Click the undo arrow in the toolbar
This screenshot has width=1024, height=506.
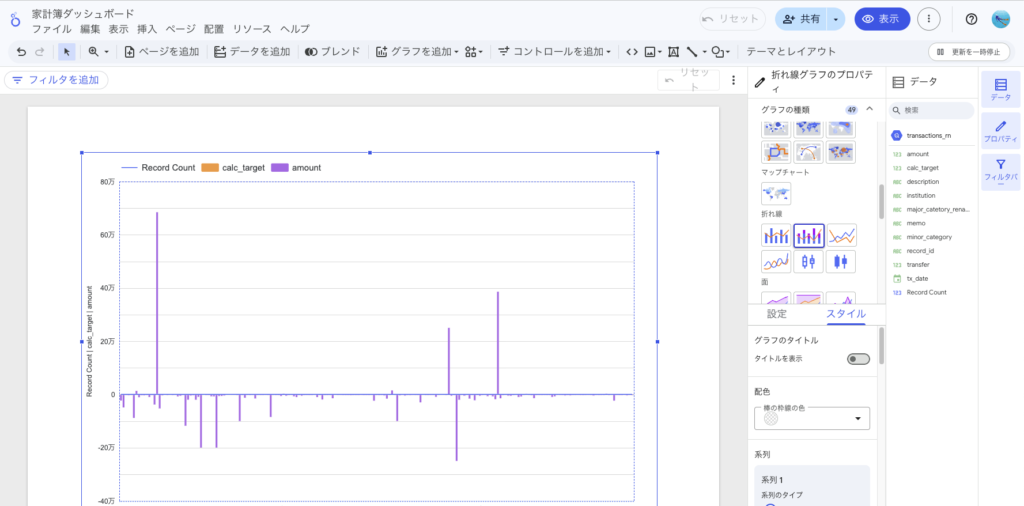22,51
